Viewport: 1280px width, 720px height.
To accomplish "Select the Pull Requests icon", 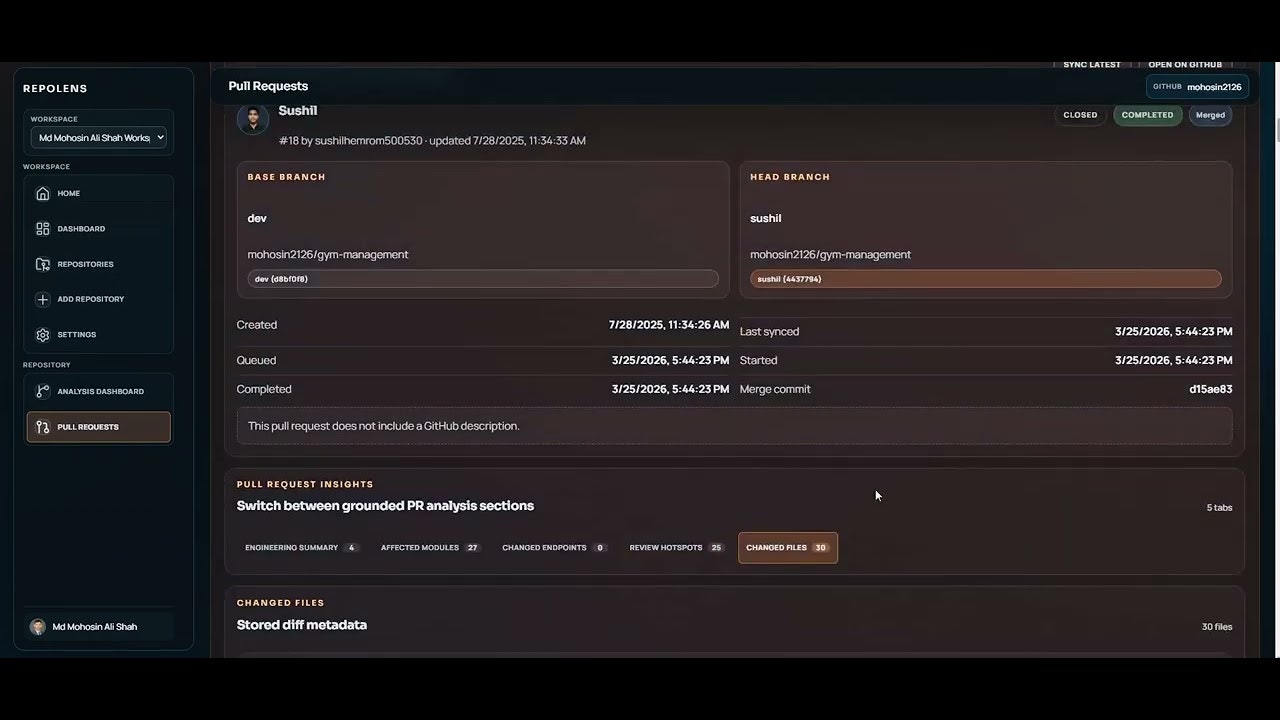I will tap(42, 427).
